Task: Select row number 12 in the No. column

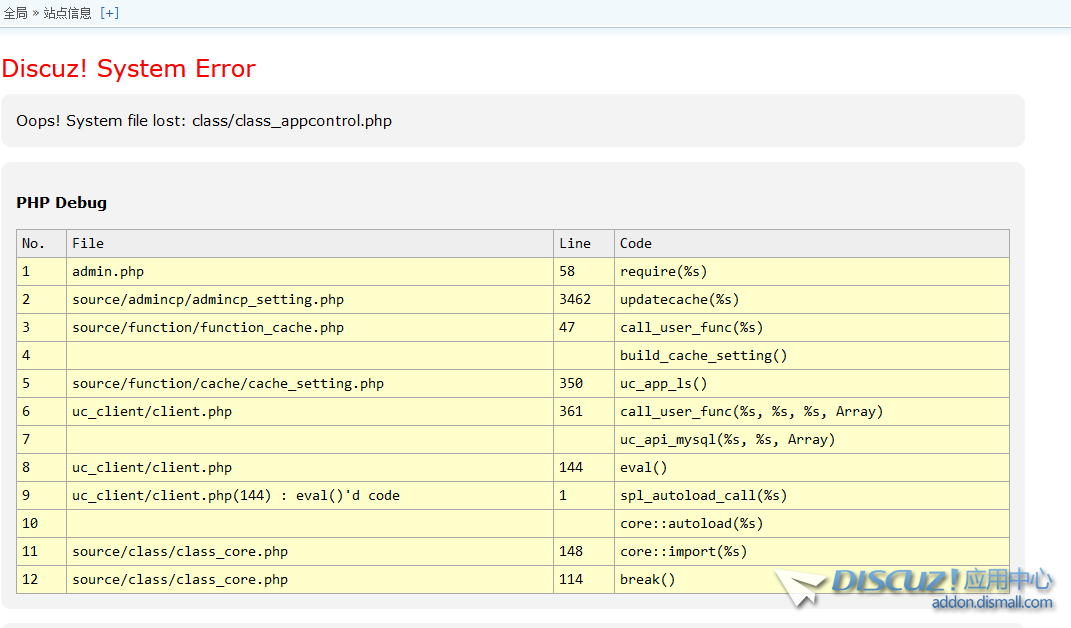Action: (42, 579)
